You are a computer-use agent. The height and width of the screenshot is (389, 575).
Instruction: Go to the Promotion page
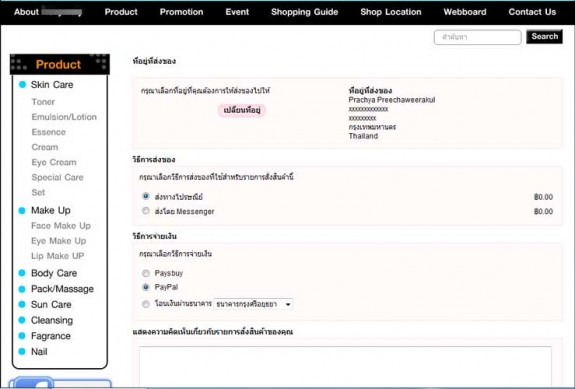(x=181, y=12)
